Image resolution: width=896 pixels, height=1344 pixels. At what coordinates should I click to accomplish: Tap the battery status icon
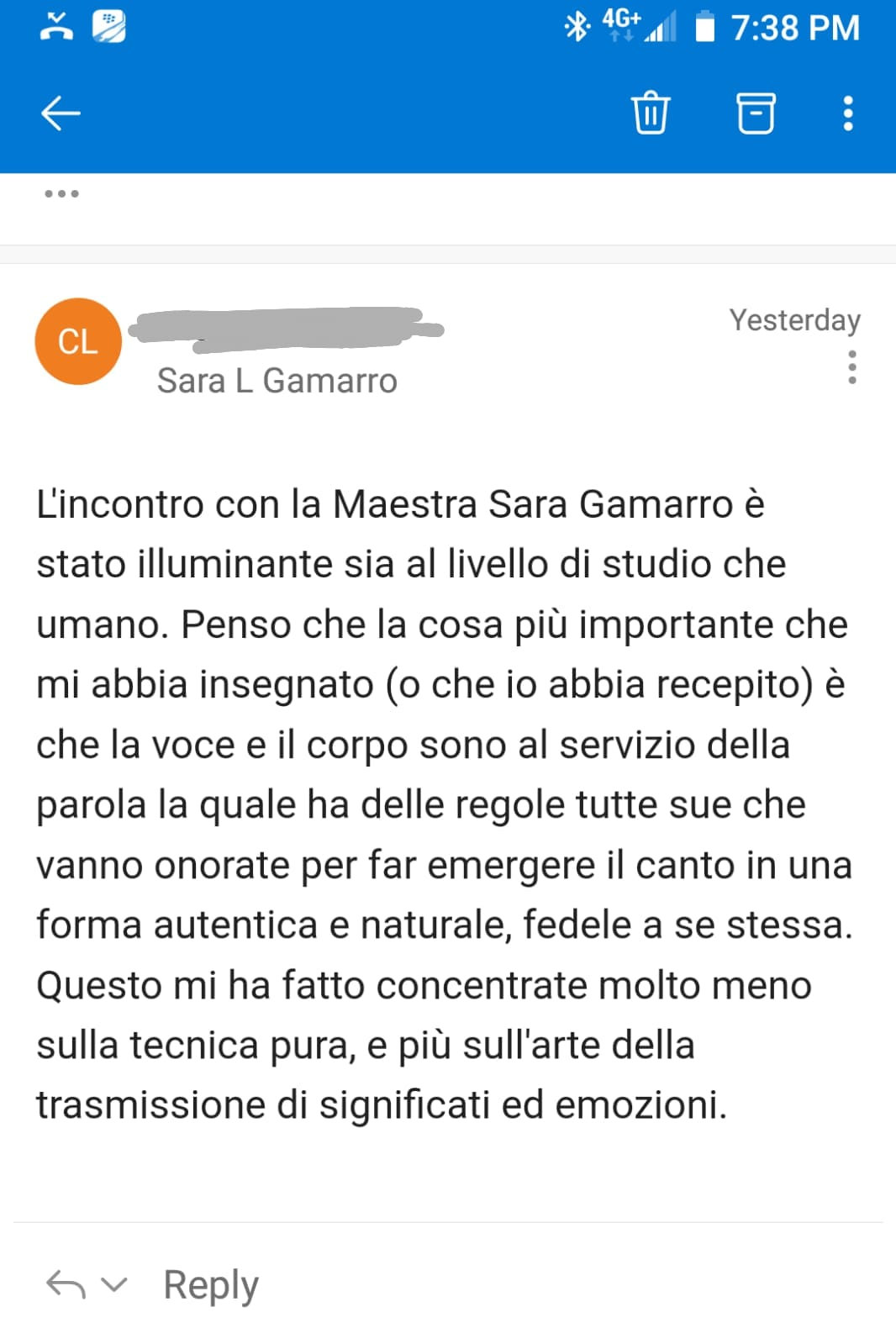704,27
